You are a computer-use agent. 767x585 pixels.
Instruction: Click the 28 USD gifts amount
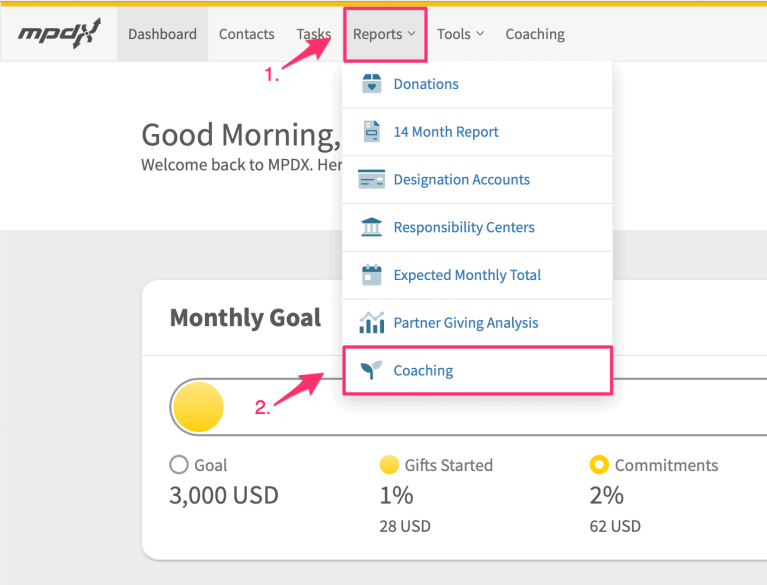405,526
